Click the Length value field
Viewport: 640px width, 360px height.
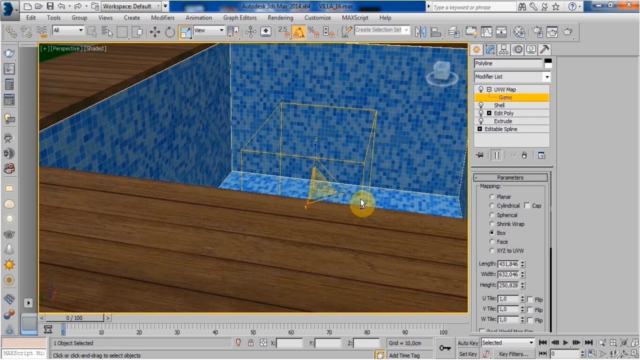[x=508, y=264]
